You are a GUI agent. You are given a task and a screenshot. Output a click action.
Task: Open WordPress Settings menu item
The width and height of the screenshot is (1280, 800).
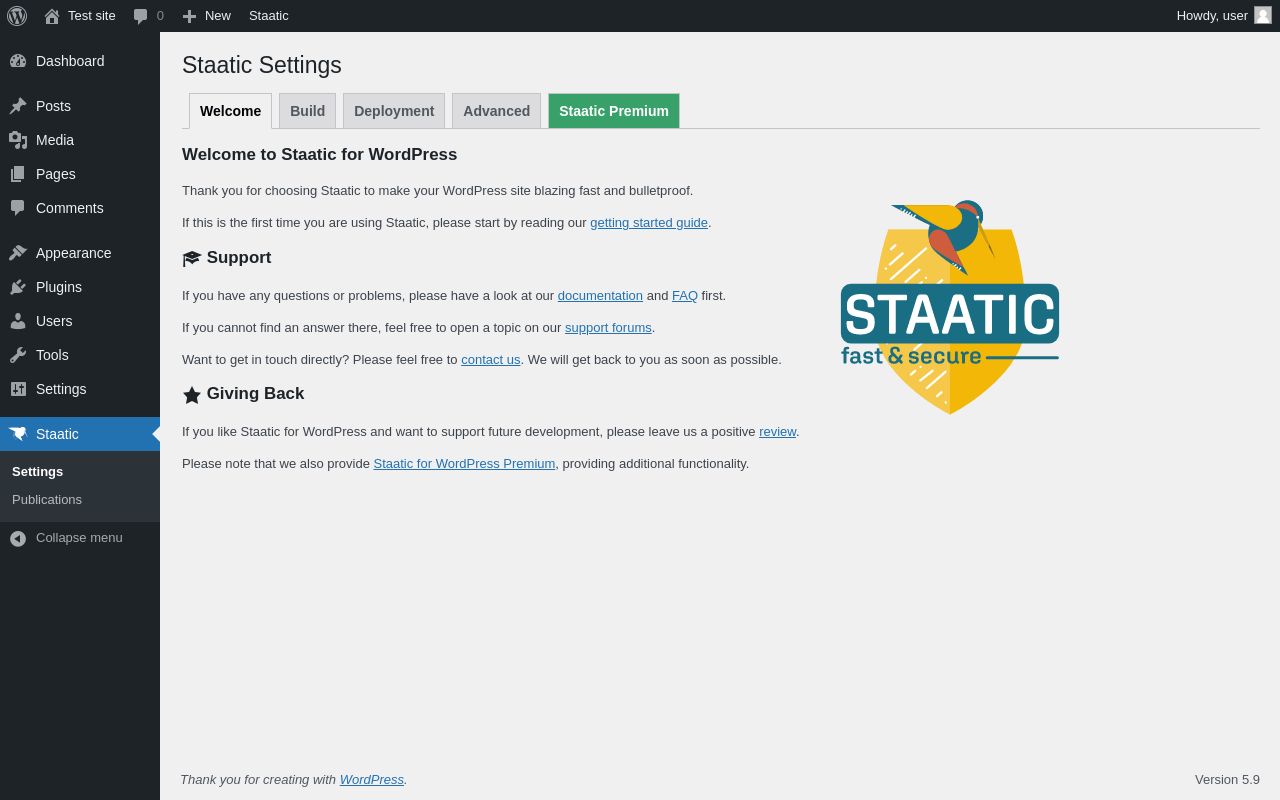pyautogui.click(x=80, y=389)
